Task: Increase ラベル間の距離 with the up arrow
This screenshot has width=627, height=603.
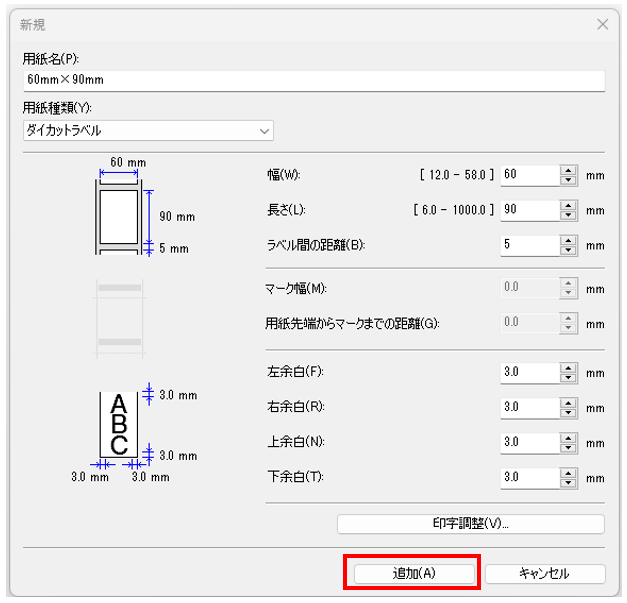Action: tap(569, 239)
